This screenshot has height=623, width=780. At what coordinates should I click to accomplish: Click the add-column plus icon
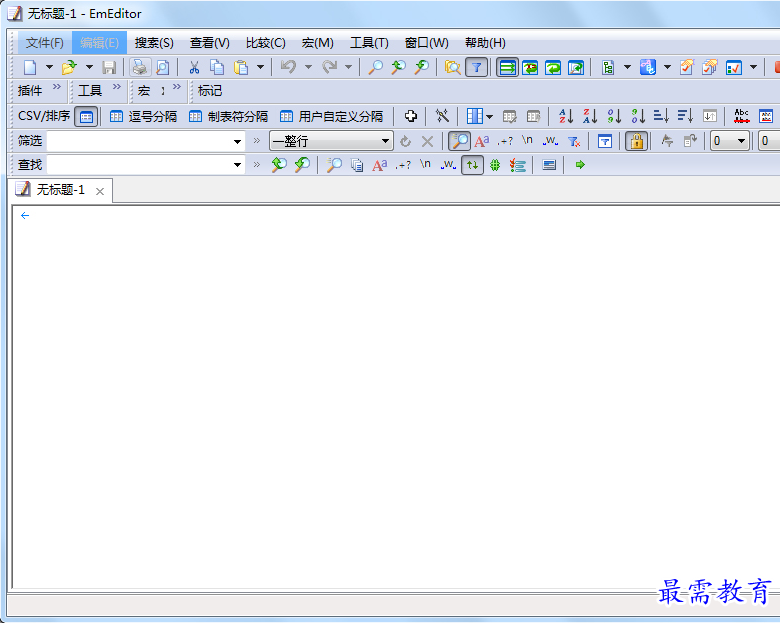[x=411, y=116]
